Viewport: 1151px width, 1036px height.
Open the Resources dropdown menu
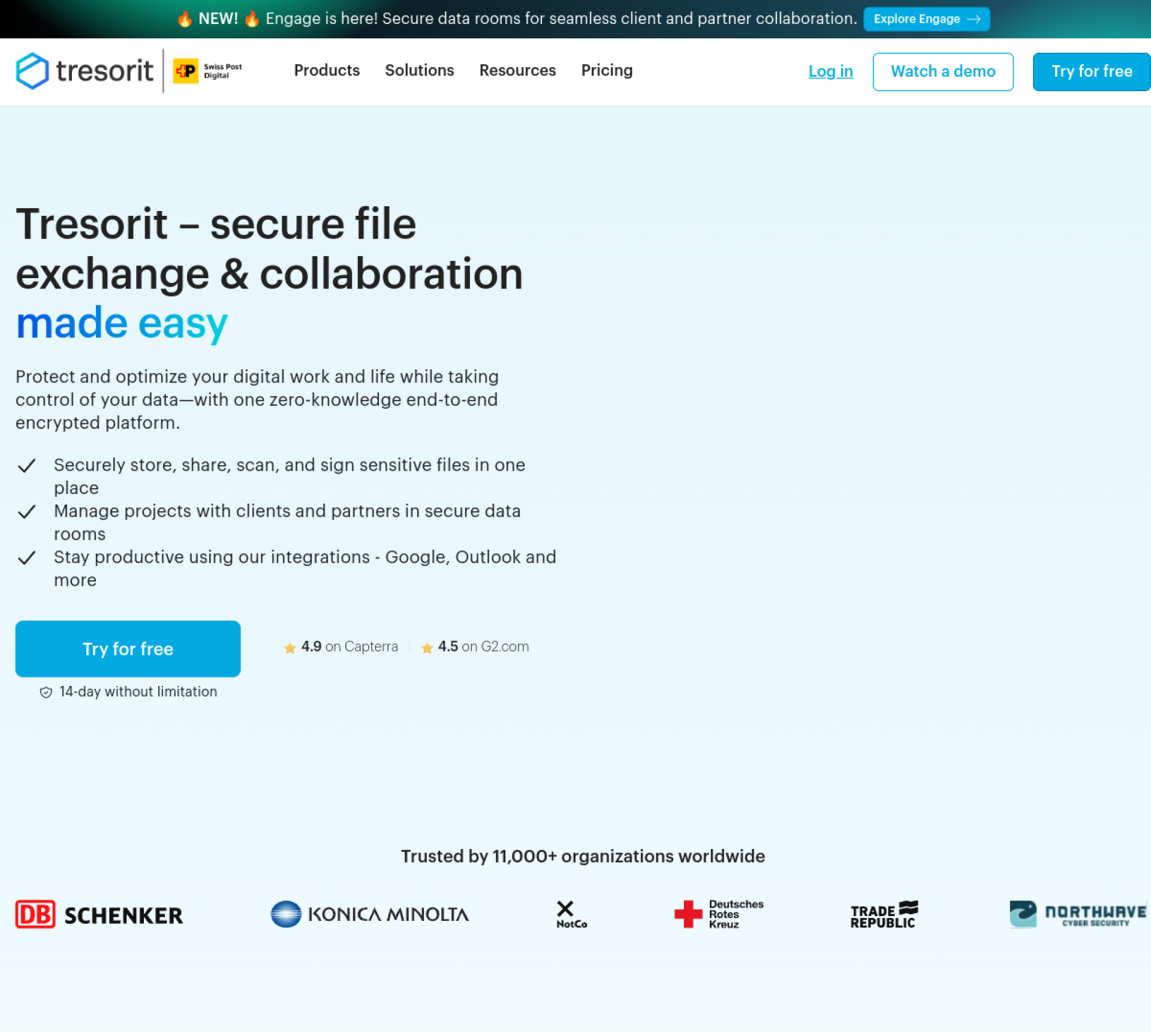click(517, 71)
